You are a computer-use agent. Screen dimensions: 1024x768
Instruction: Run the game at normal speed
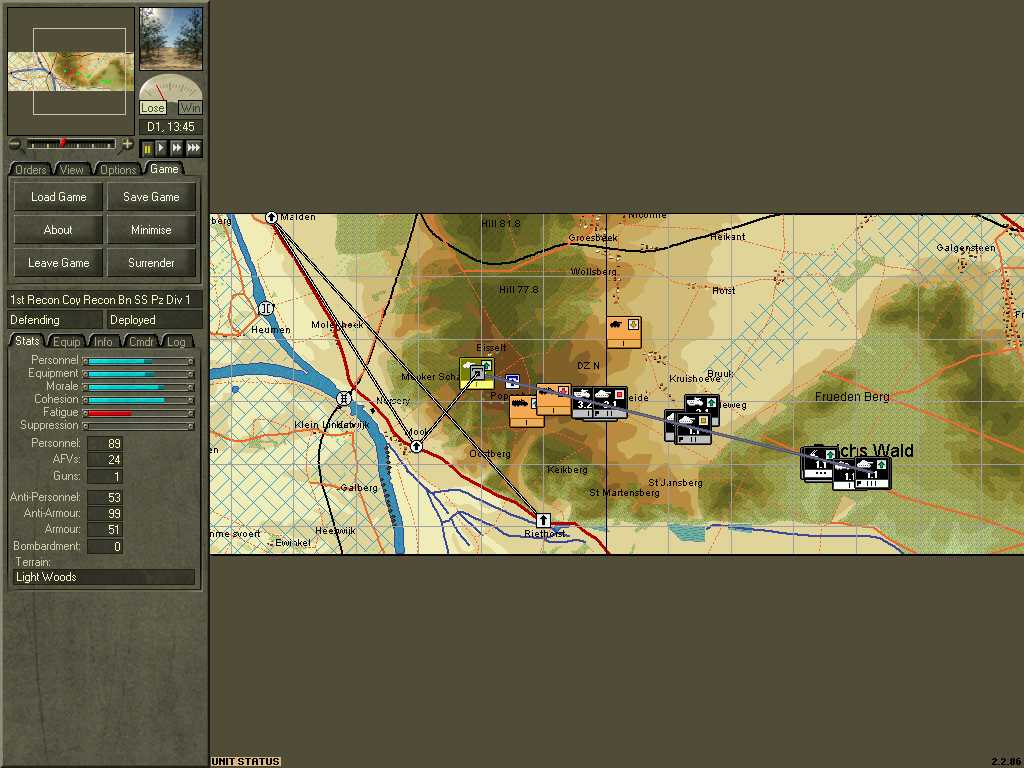pos(162,148)
